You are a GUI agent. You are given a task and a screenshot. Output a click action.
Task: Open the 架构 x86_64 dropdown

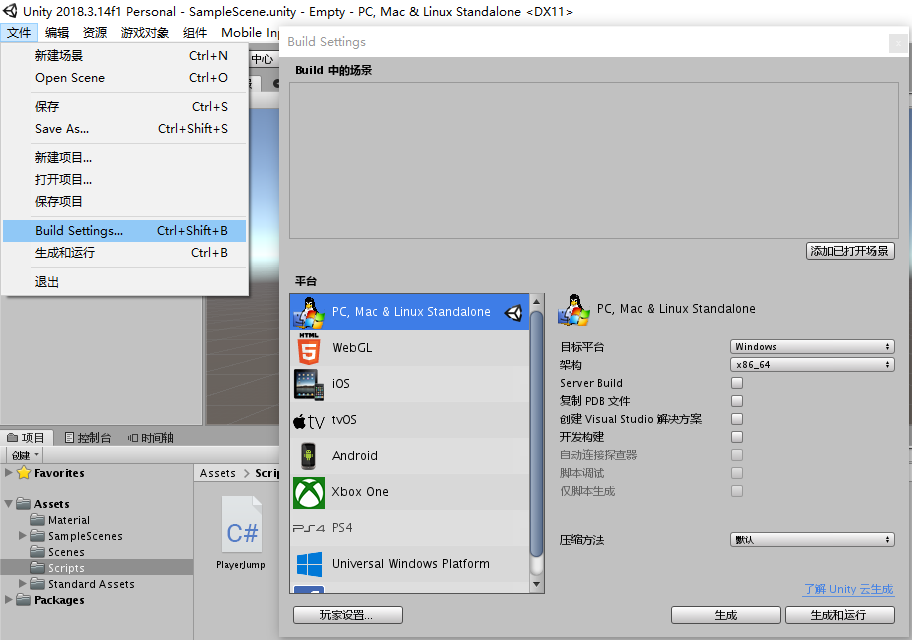tap(812, 365)
